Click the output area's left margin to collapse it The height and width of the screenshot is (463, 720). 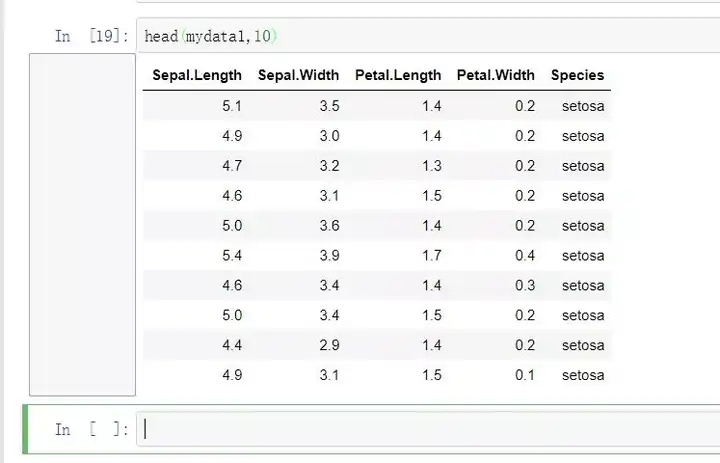82,225
